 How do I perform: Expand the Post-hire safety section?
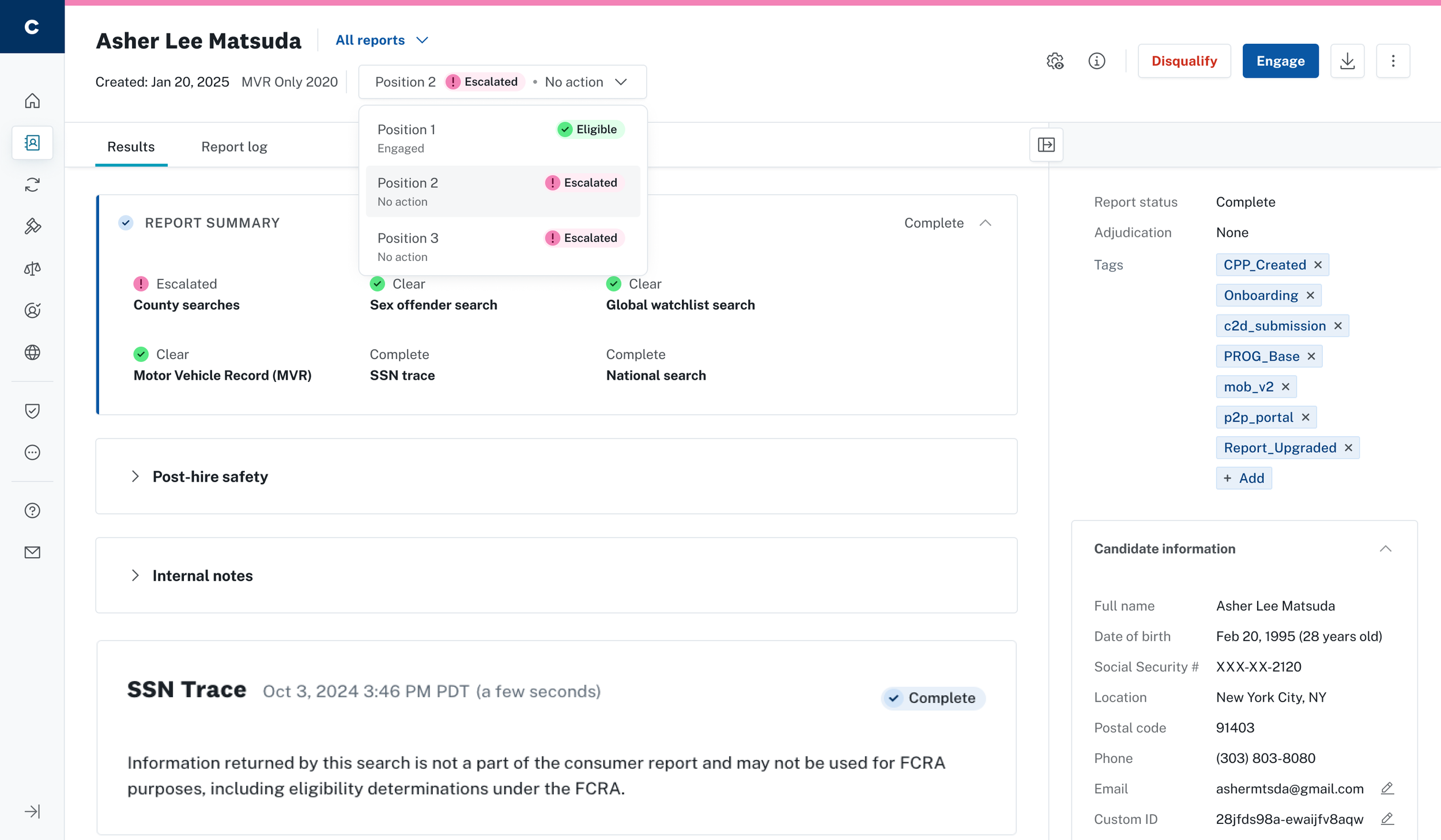[x=135, y=476]
